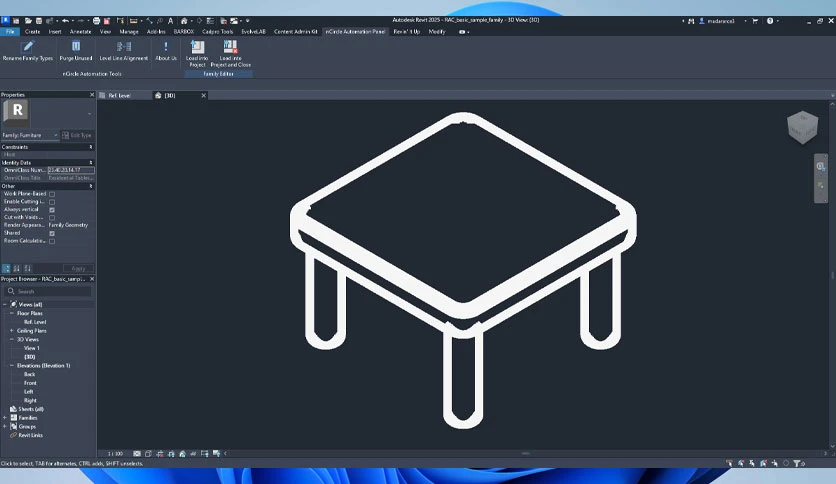Click the Save icon in quick access toolbar
The width and height of the screenshot is (836, 484).
[39, 21]
